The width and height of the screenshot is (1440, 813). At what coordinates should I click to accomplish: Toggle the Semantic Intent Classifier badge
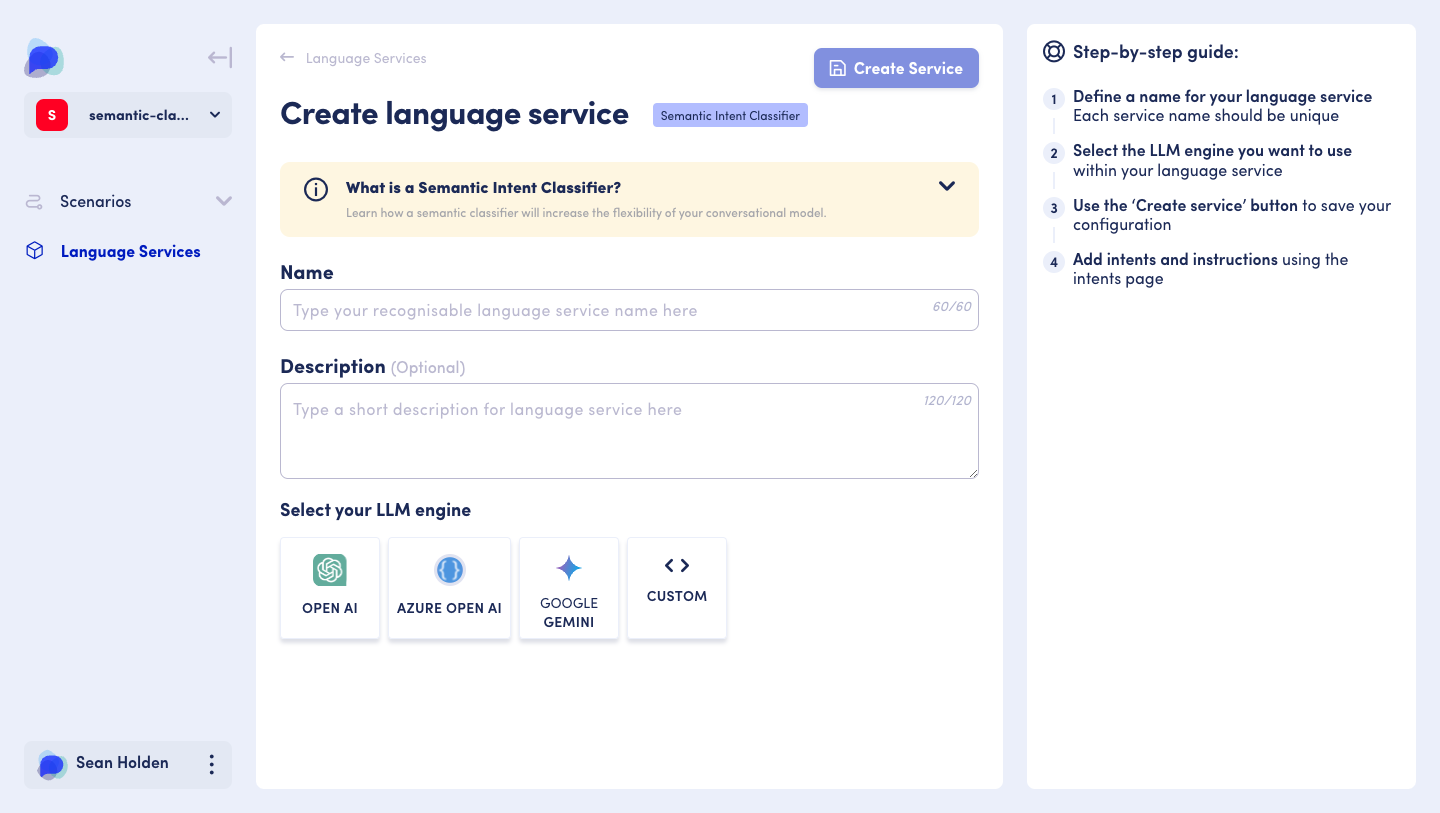730,115
